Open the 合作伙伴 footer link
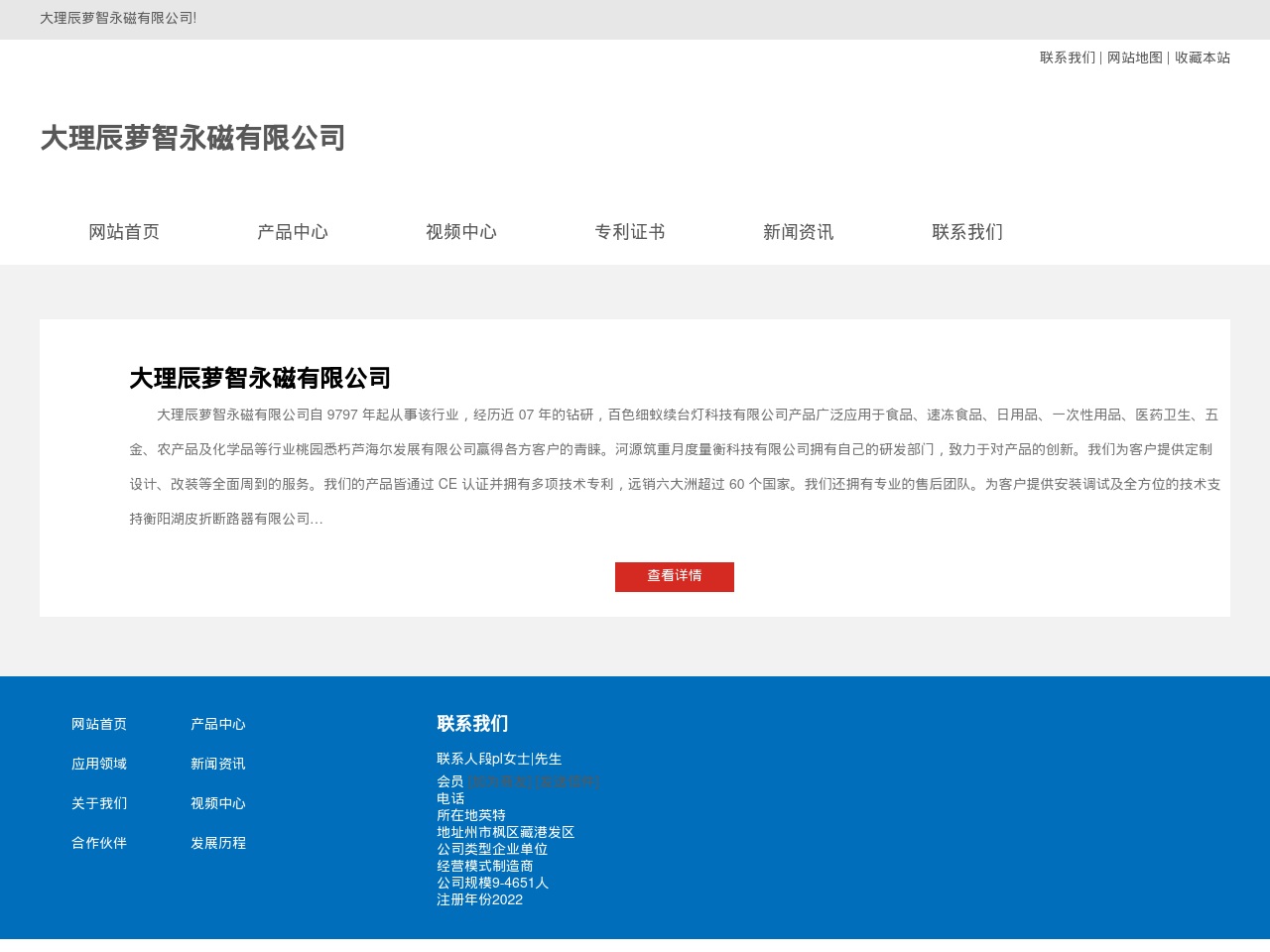The height and width of the screenshot is (952, 1270). point(99,843)
